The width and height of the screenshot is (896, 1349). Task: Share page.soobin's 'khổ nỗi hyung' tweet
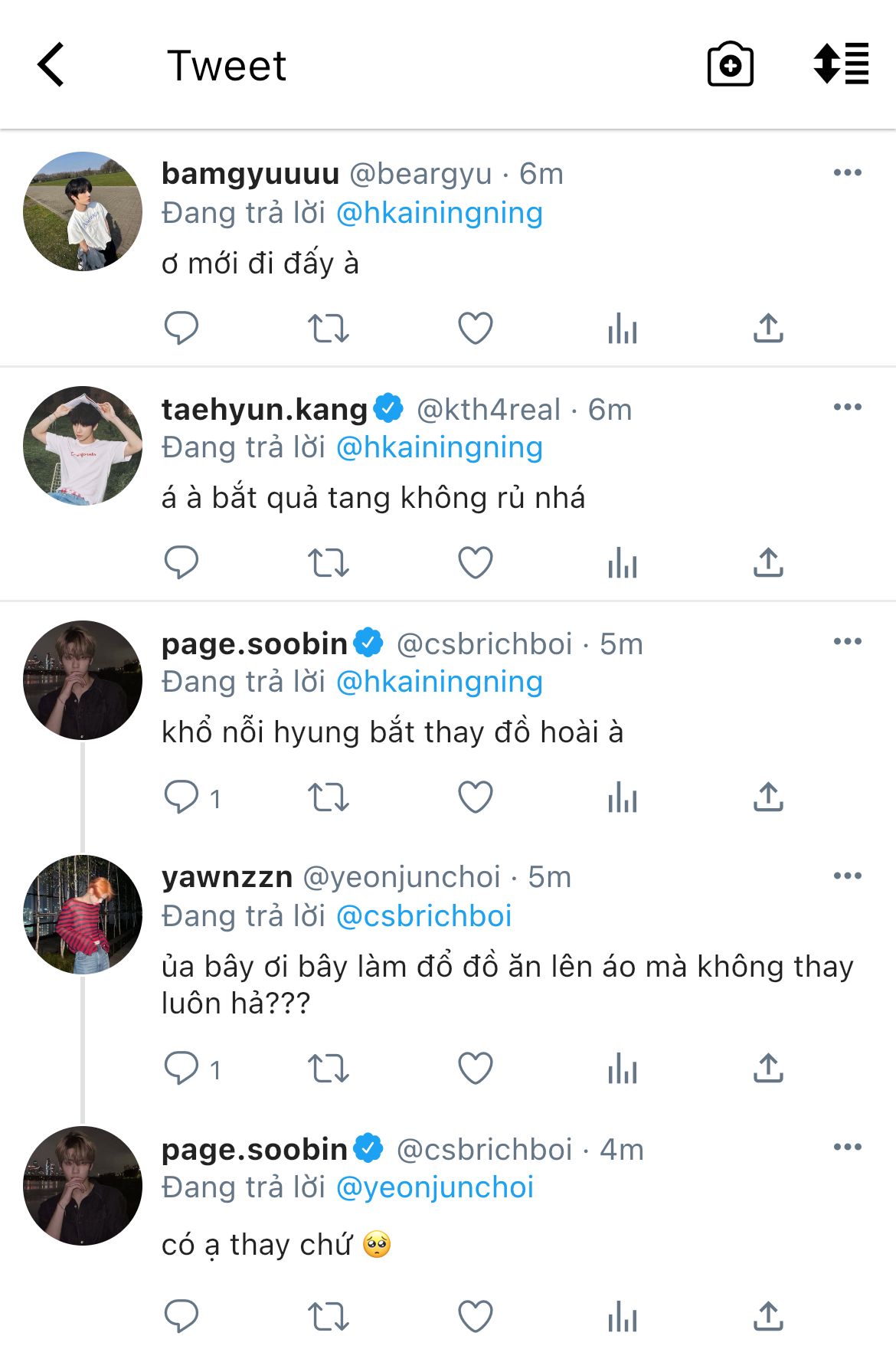768,797
